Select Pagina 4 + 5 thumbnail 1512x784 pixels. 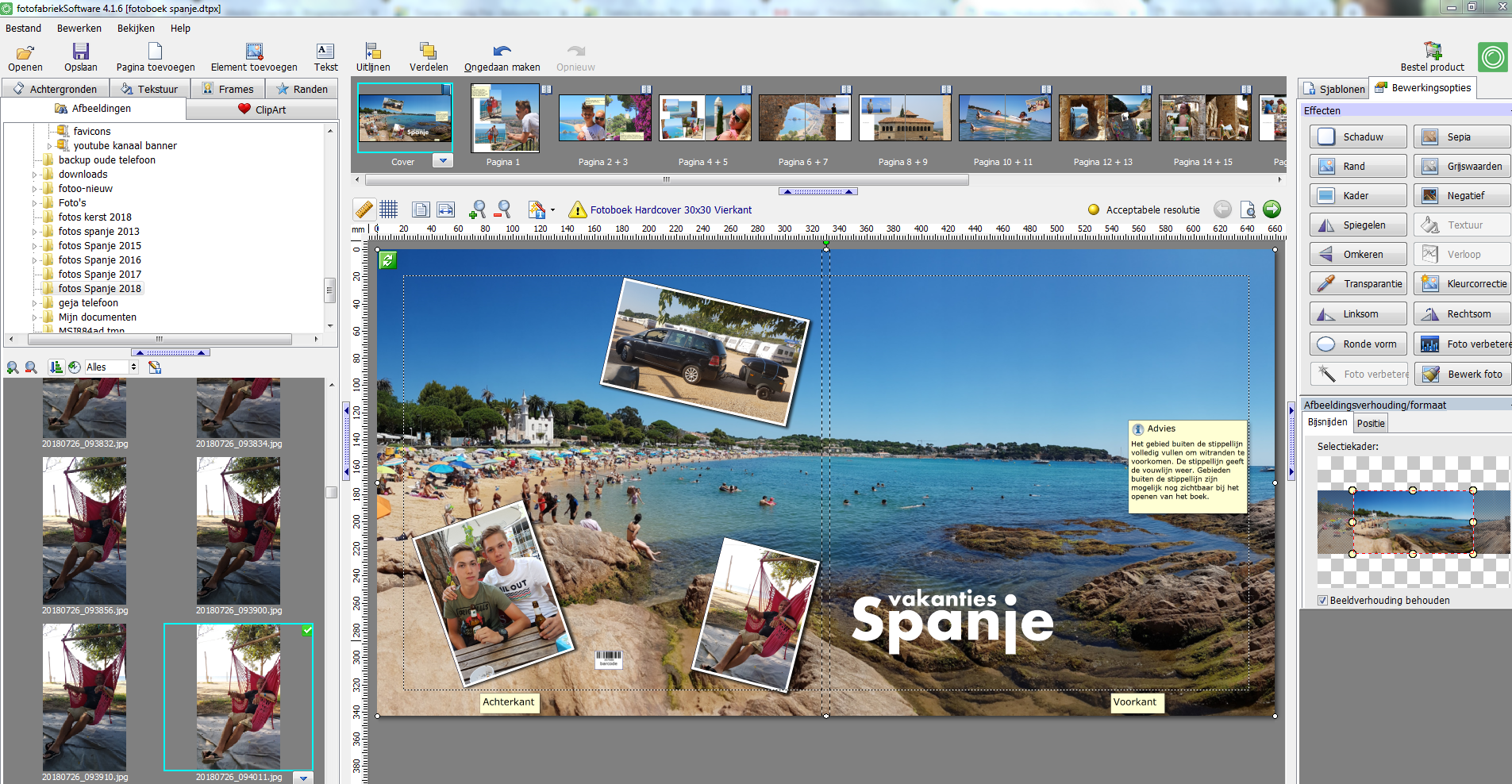pos(704,119)
